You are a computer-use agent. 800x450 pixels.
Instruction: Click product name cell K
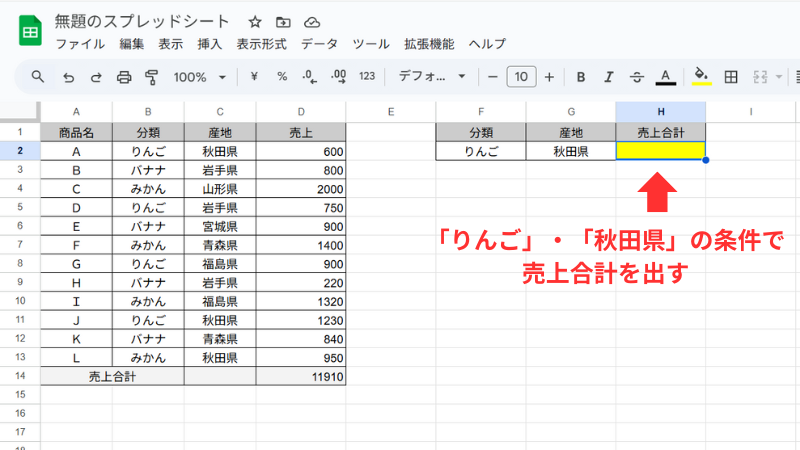point(76,339)
